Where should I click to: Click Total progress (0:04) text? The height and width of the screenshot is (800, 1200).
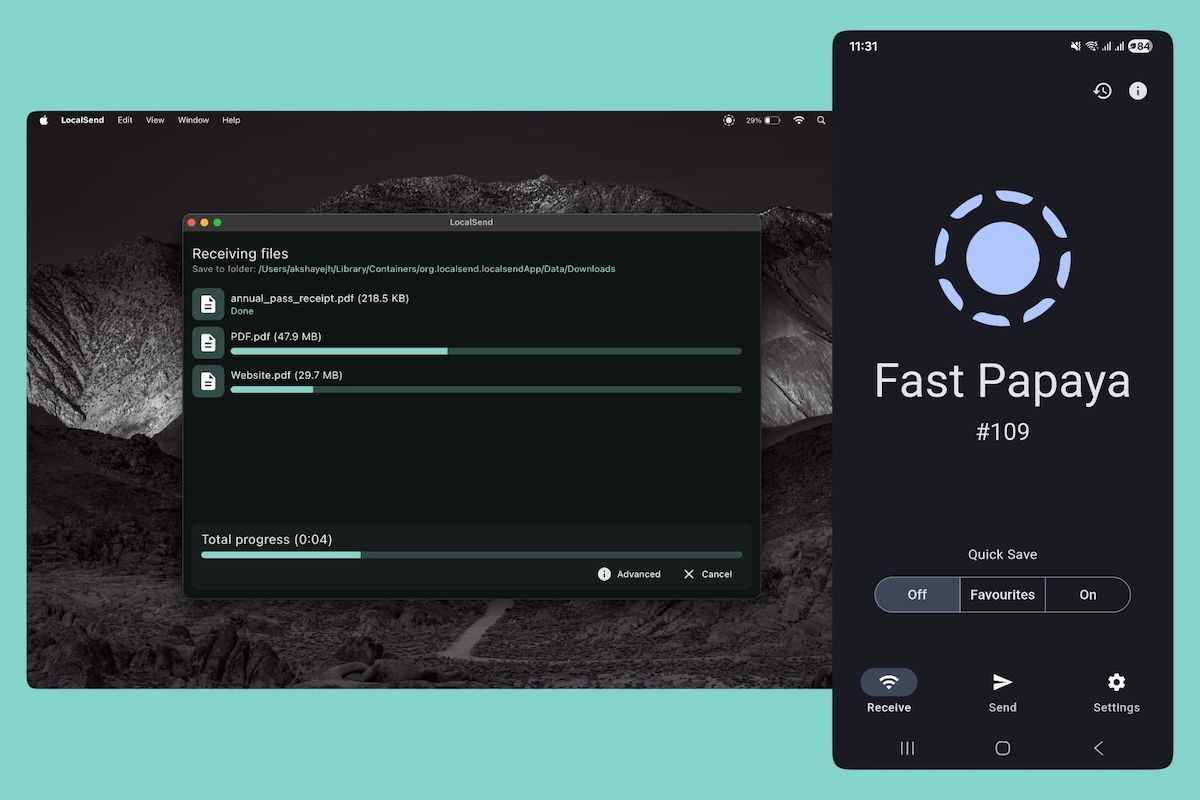tap(267, 539)
